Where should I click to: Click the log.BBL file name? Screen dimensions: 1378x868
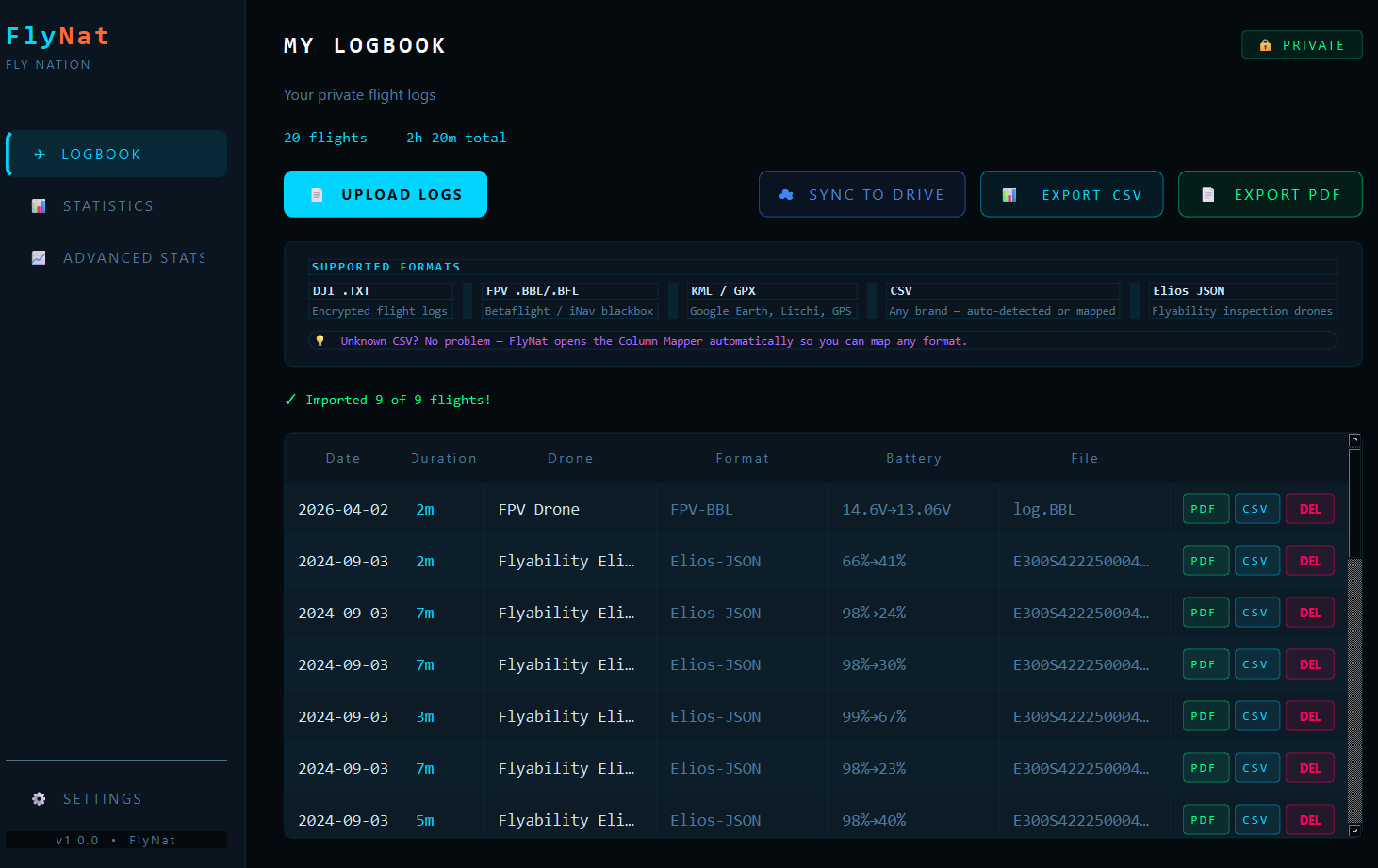tap(1044, 509)
